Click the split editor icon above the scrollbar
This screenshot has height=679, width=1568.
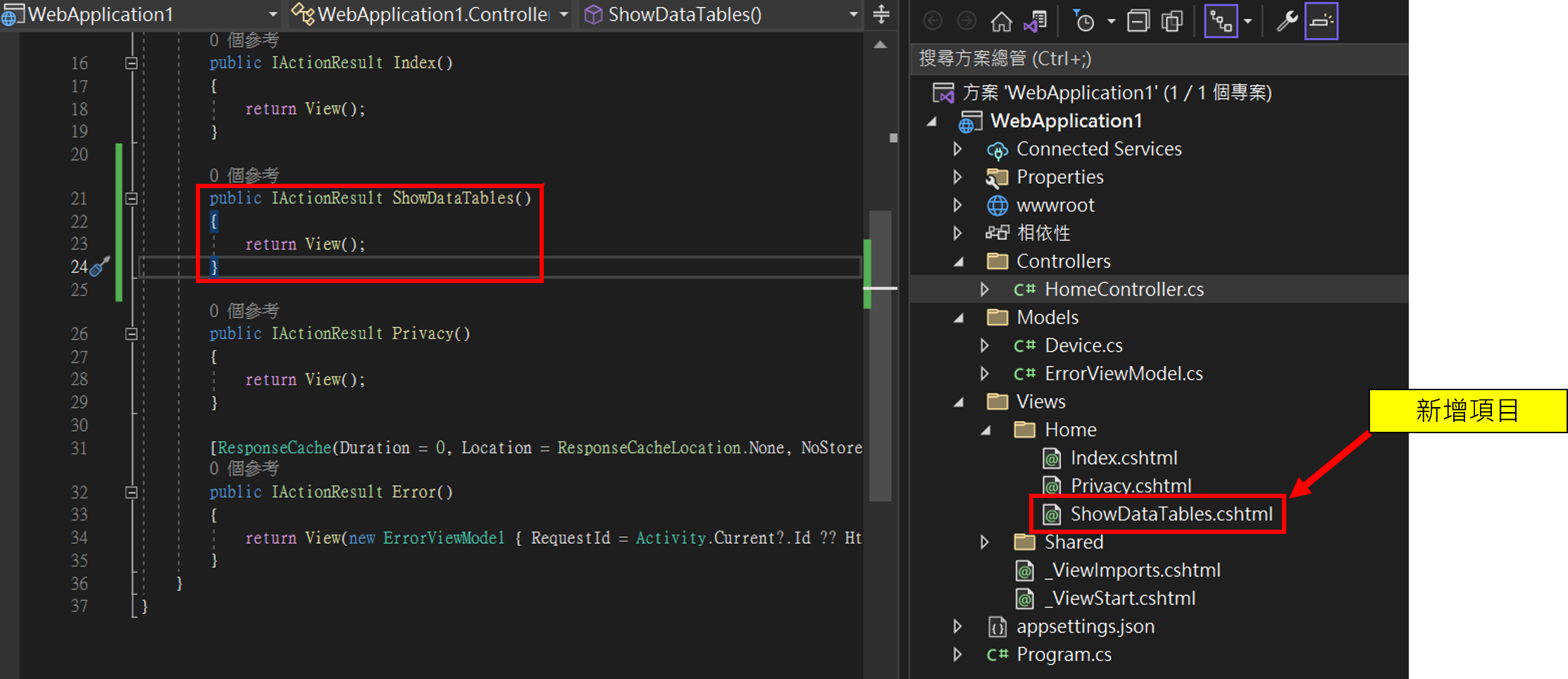(x=881, y=14)
